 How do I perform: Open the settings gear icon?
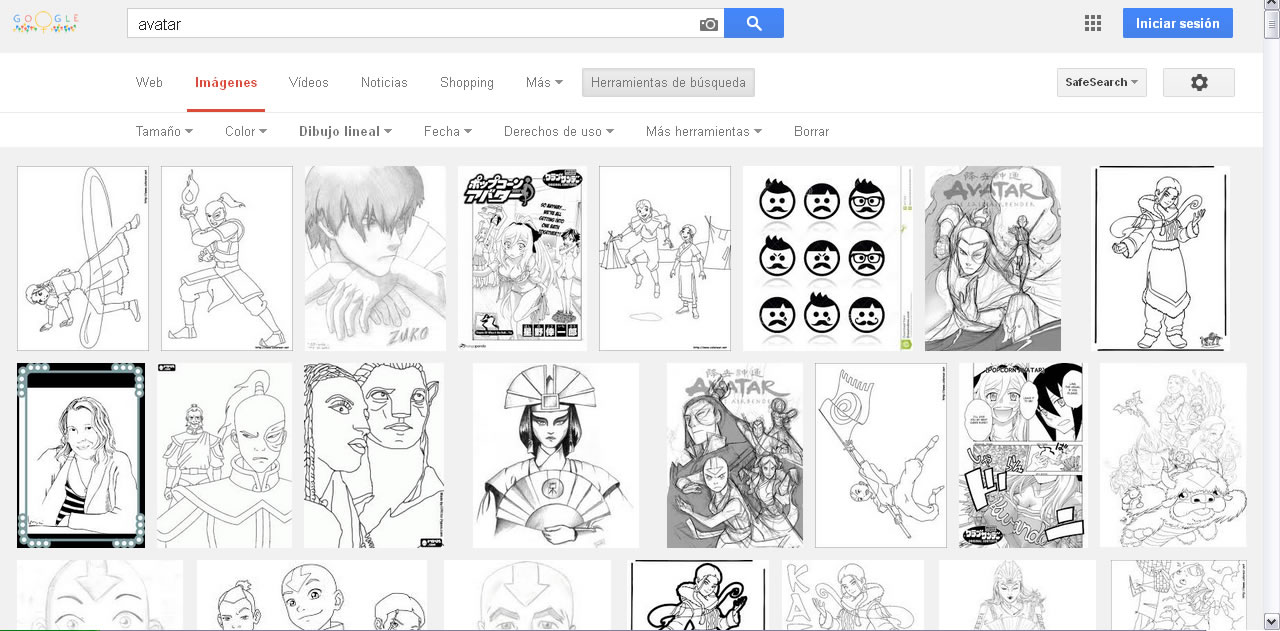1198,83
